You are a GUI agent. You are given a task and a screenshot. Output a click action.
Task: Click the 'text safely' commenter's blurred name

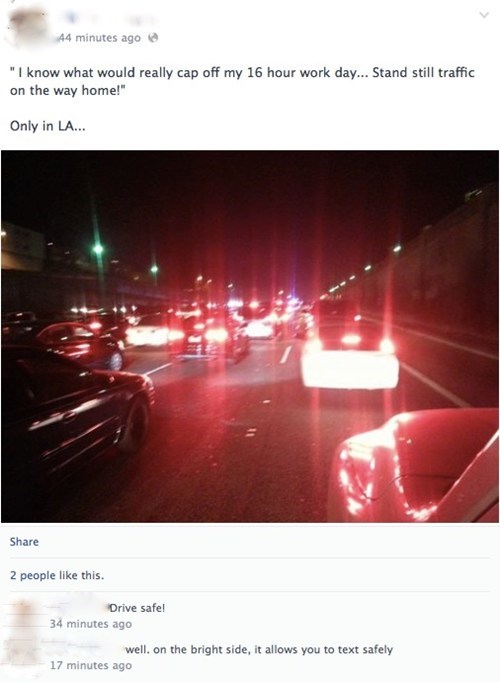click(x=86, y=649)
